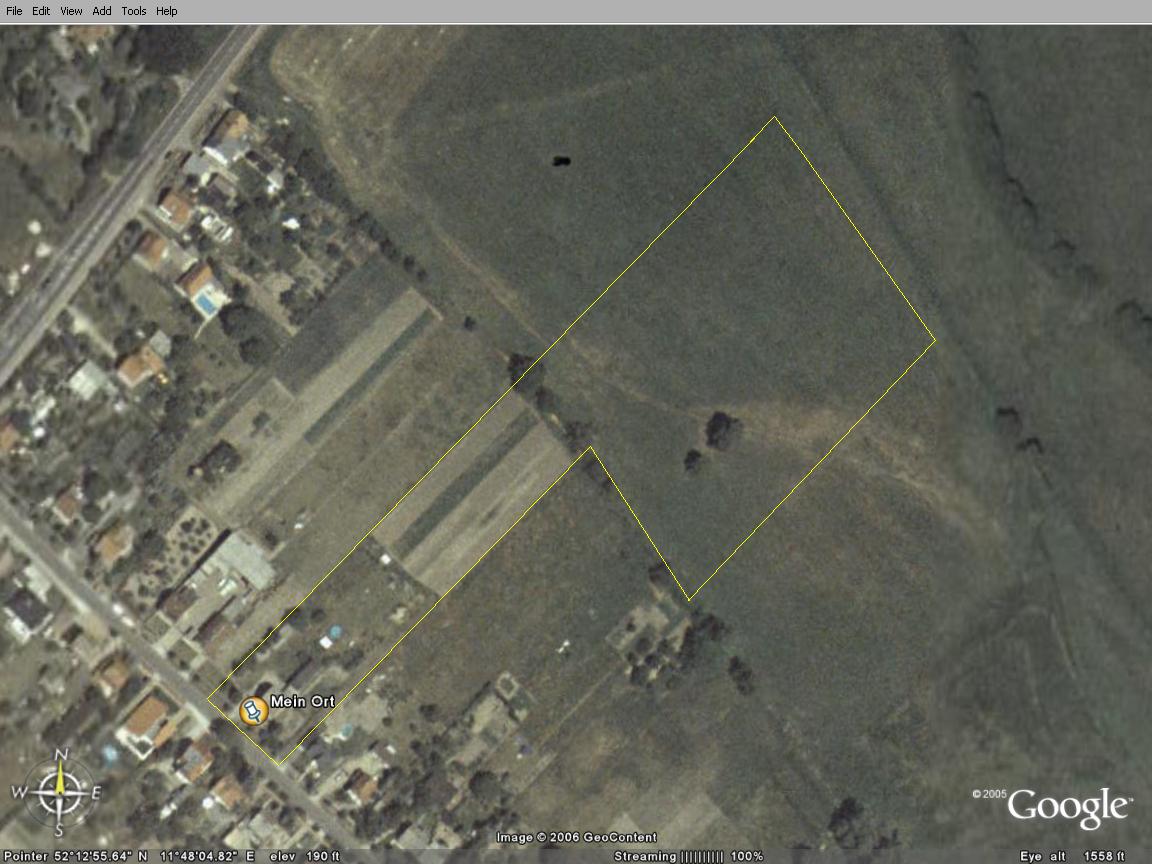Screen dimensions: 1152x864
Task: Click the elev 190 ft readout
Action: tap(316, 857)
